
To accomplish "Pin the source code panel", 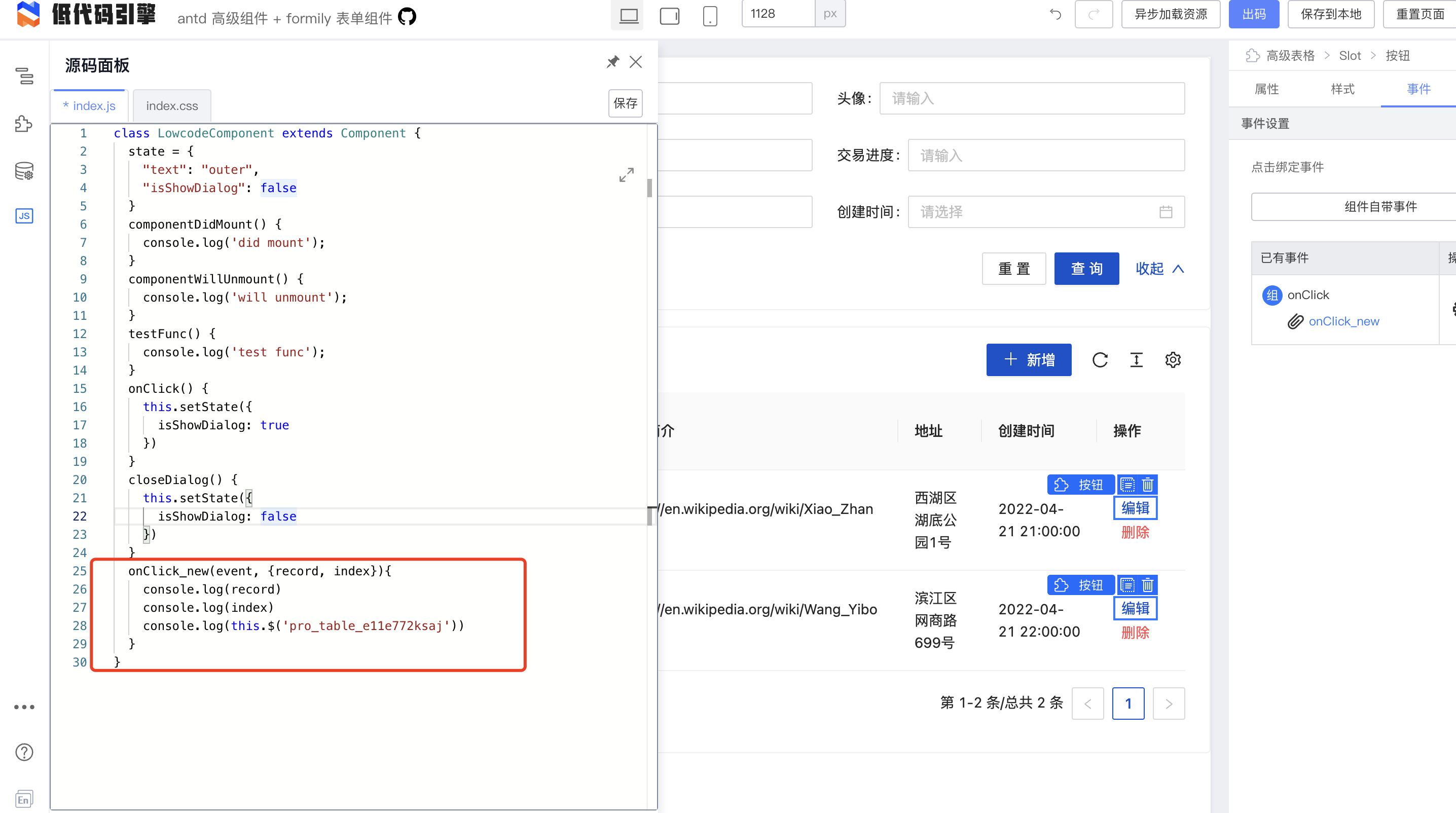I will [x=613, y=61].
